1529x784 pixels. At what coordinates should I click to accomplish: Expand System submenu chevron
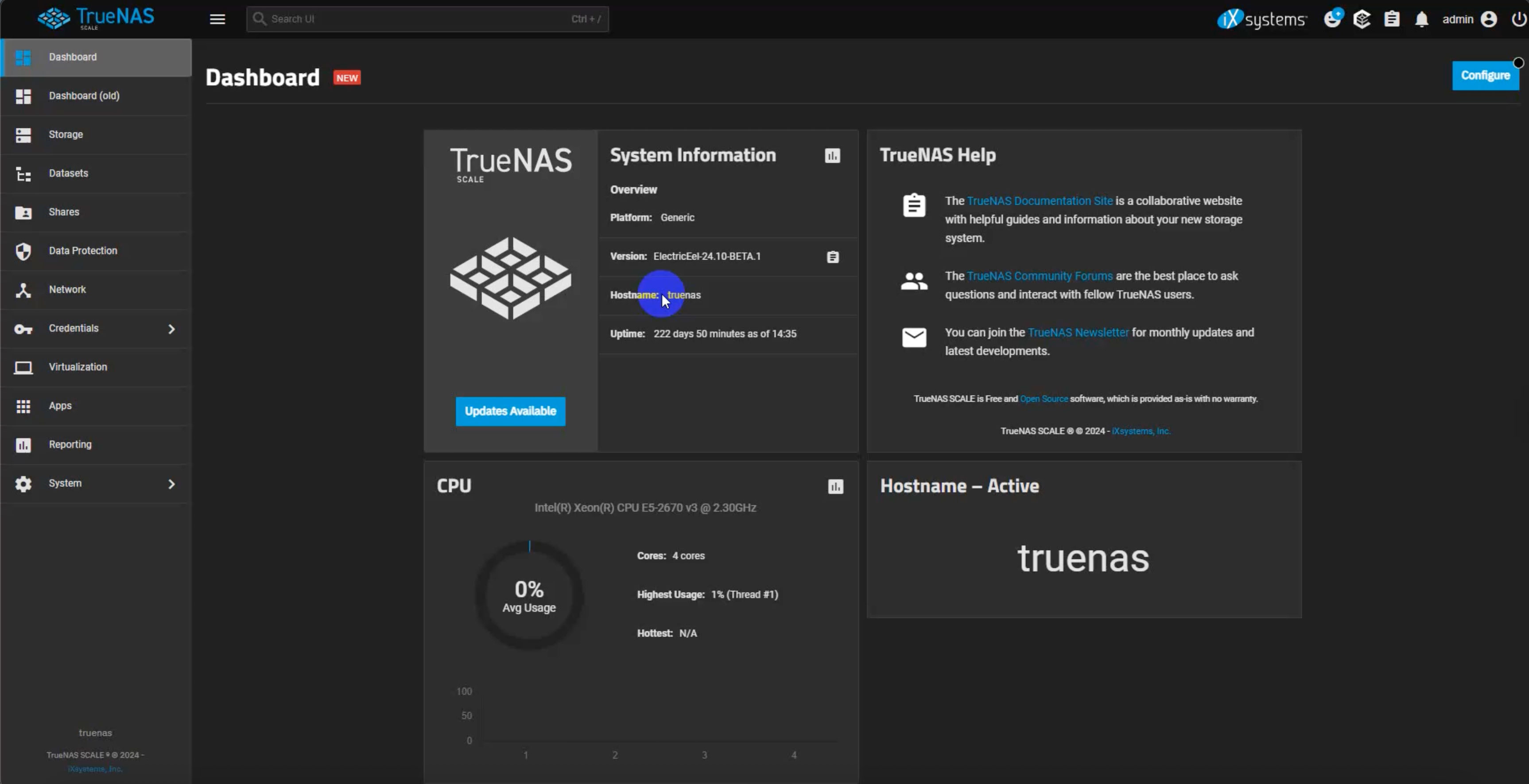tap(171, 484)
